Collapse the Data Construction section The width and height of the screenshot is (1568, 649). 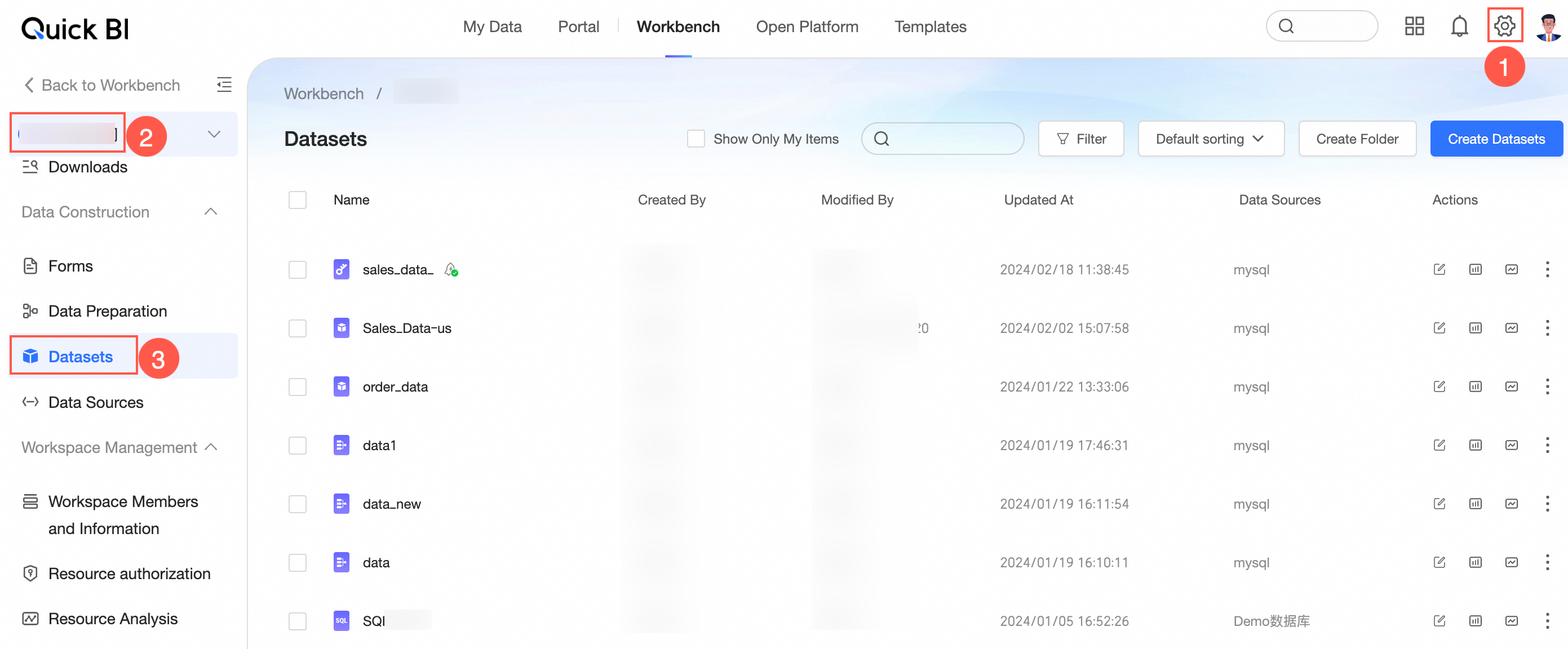[211, 212]
